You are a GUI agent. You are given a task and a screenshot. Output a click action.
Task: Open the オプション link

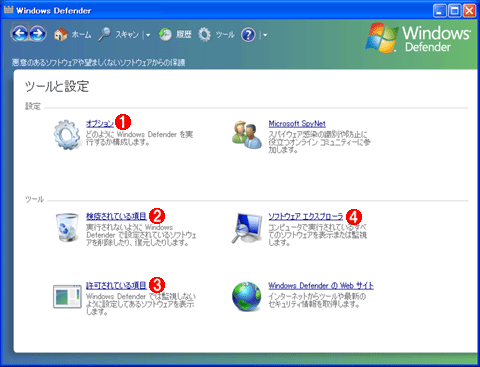tap(100, 124)
